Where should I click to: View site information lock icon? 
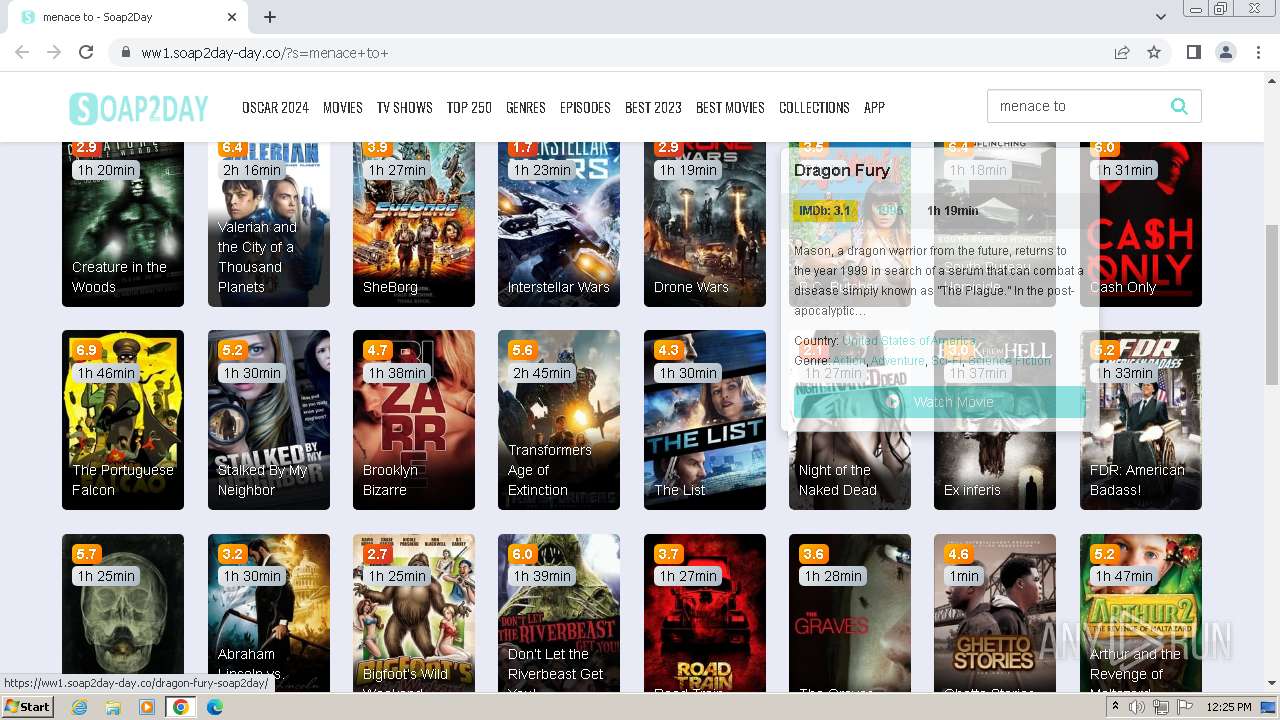(x=125, y=53)
